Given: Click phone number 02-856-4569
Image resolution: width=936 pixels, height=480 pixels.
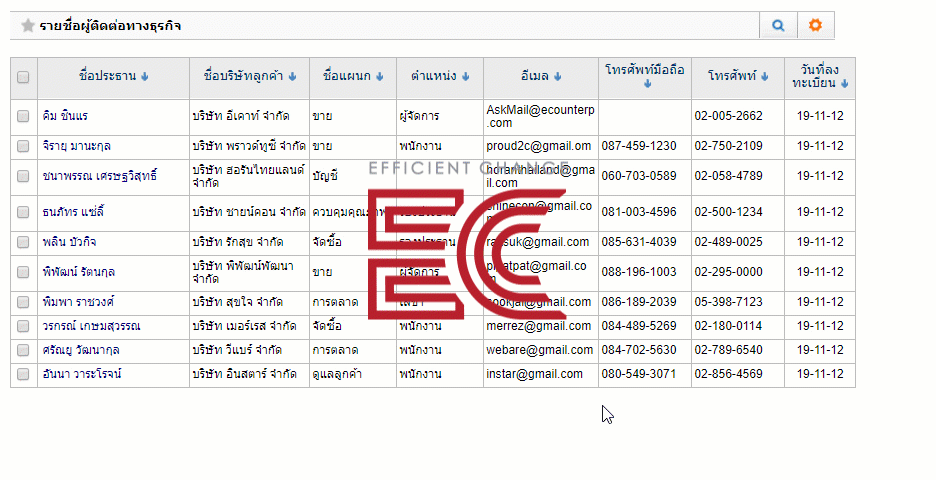Looking at the screenshot, I should 728,374.
